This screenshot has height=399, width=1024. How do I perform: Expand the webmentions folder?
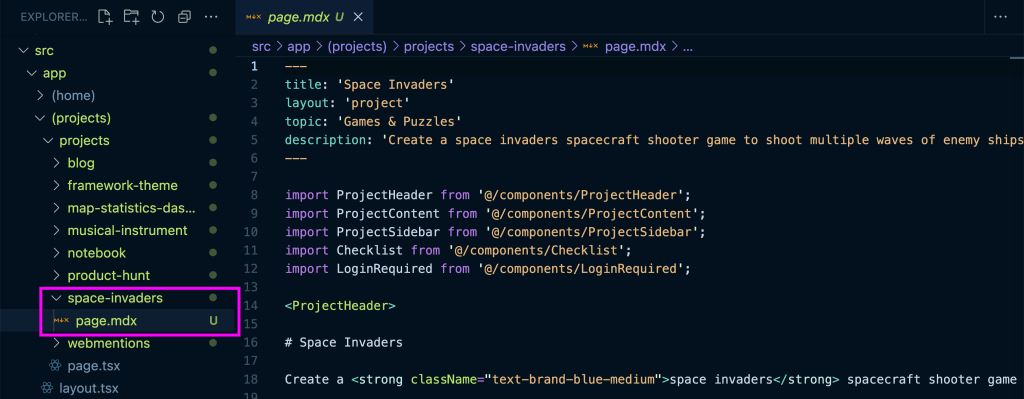click(x=57, y=343)
